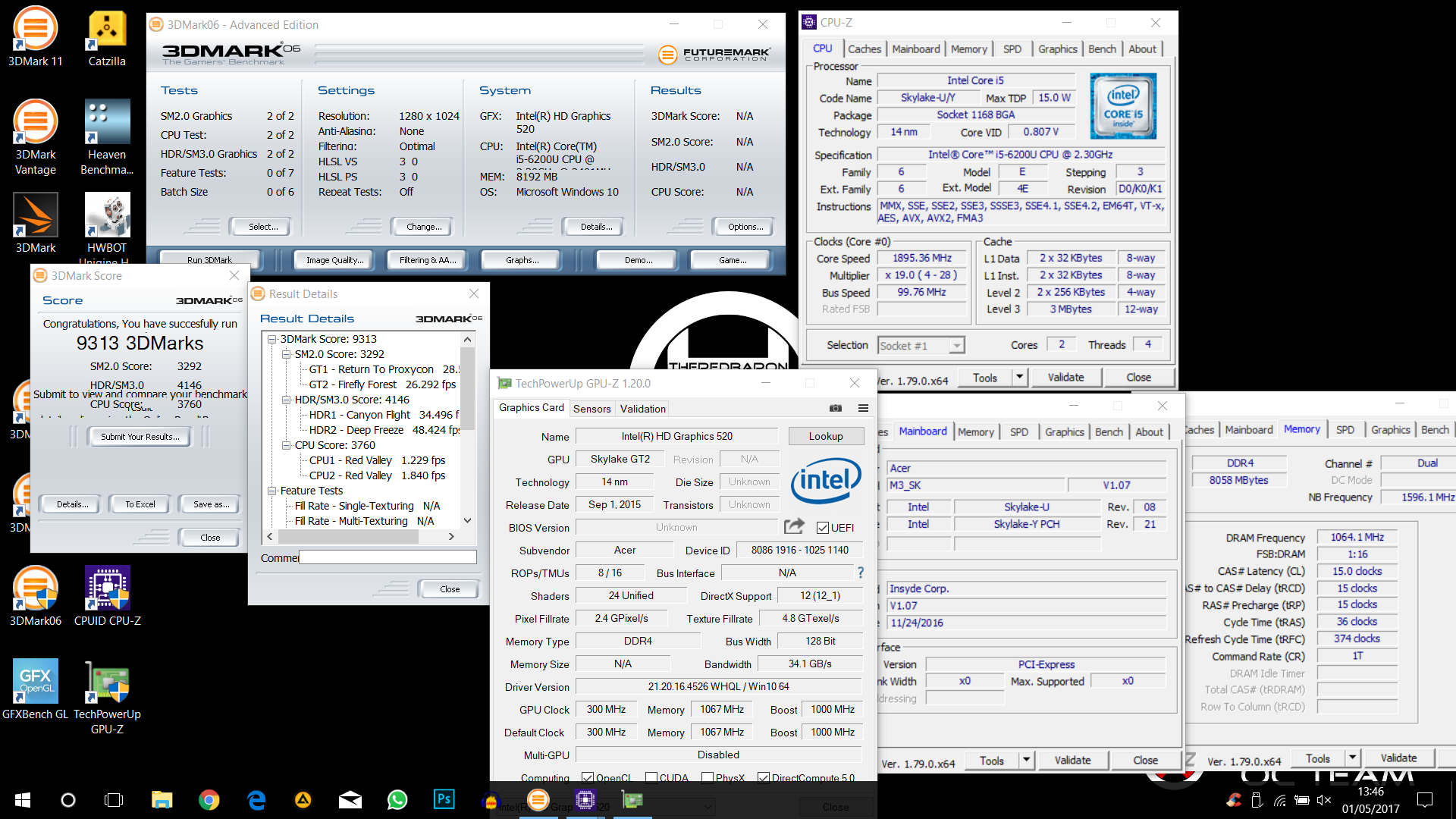The height and width of the screenshot is (819, 1456).
Task: Click the Submit Your Results button
Action: (x=140, y=436)
